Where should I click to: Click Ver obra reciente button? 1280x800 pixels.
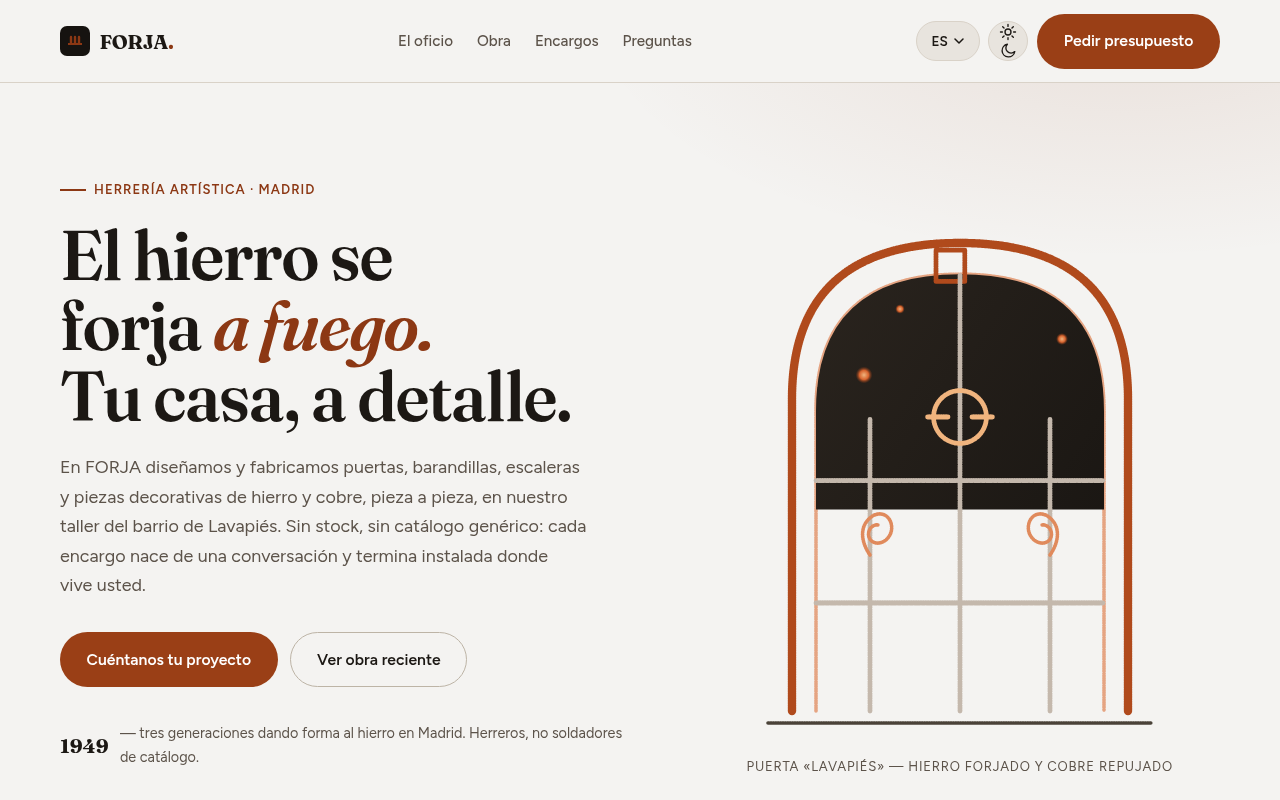point(378,660)
